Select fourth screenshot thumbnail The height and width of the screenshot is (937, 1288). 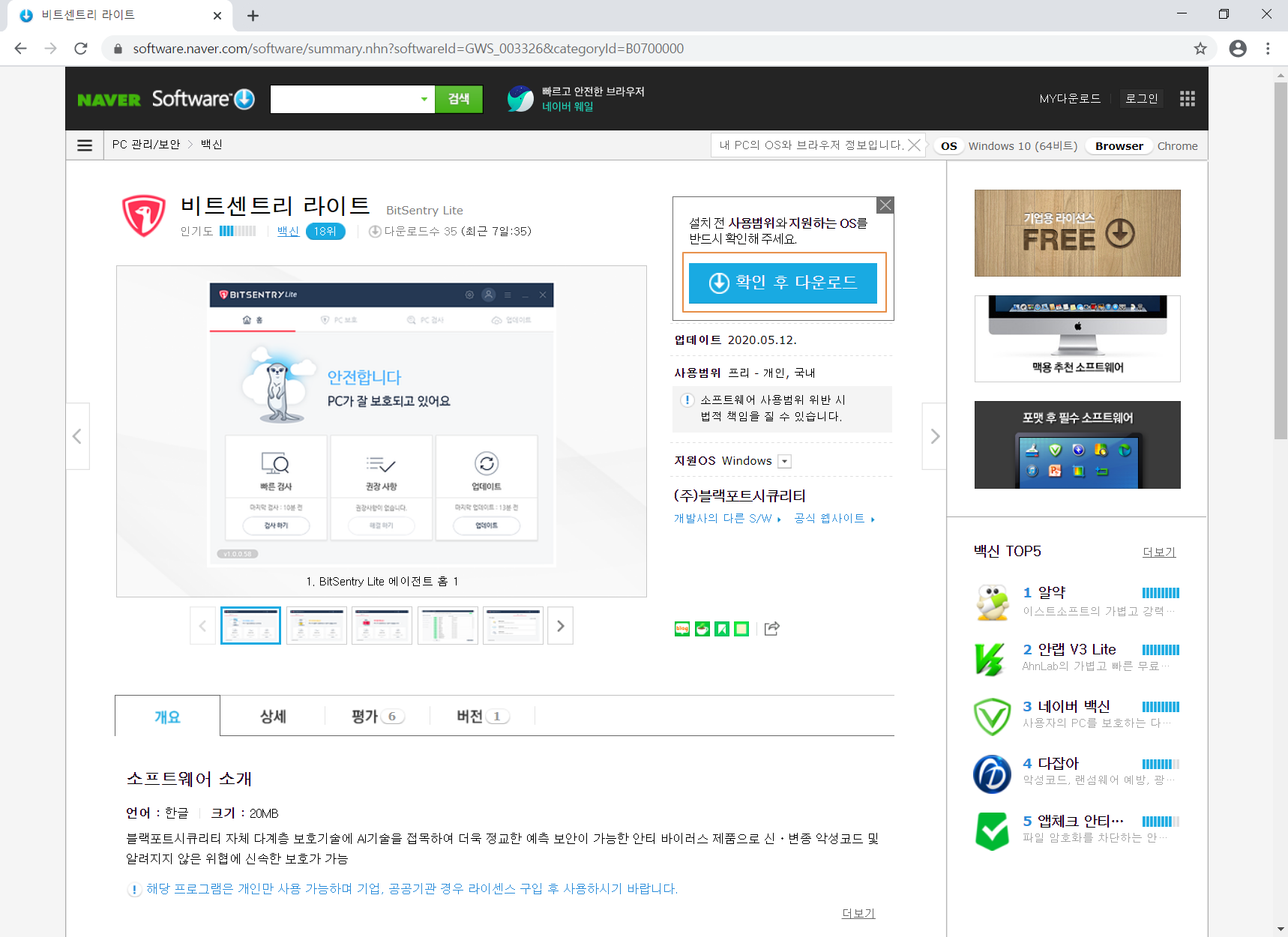click(448, 626)
